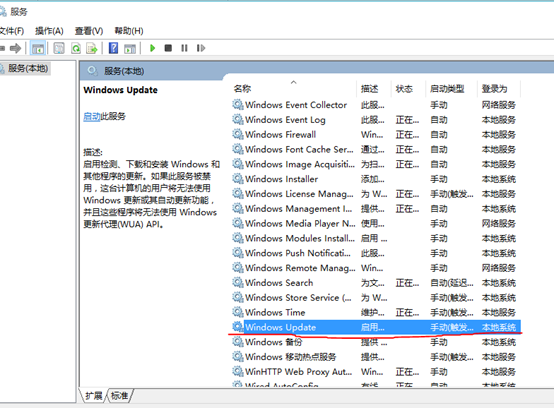Screen dimensions: 554x408
Task: Open the help toolbar icon
Action: (x=113, y=48)
